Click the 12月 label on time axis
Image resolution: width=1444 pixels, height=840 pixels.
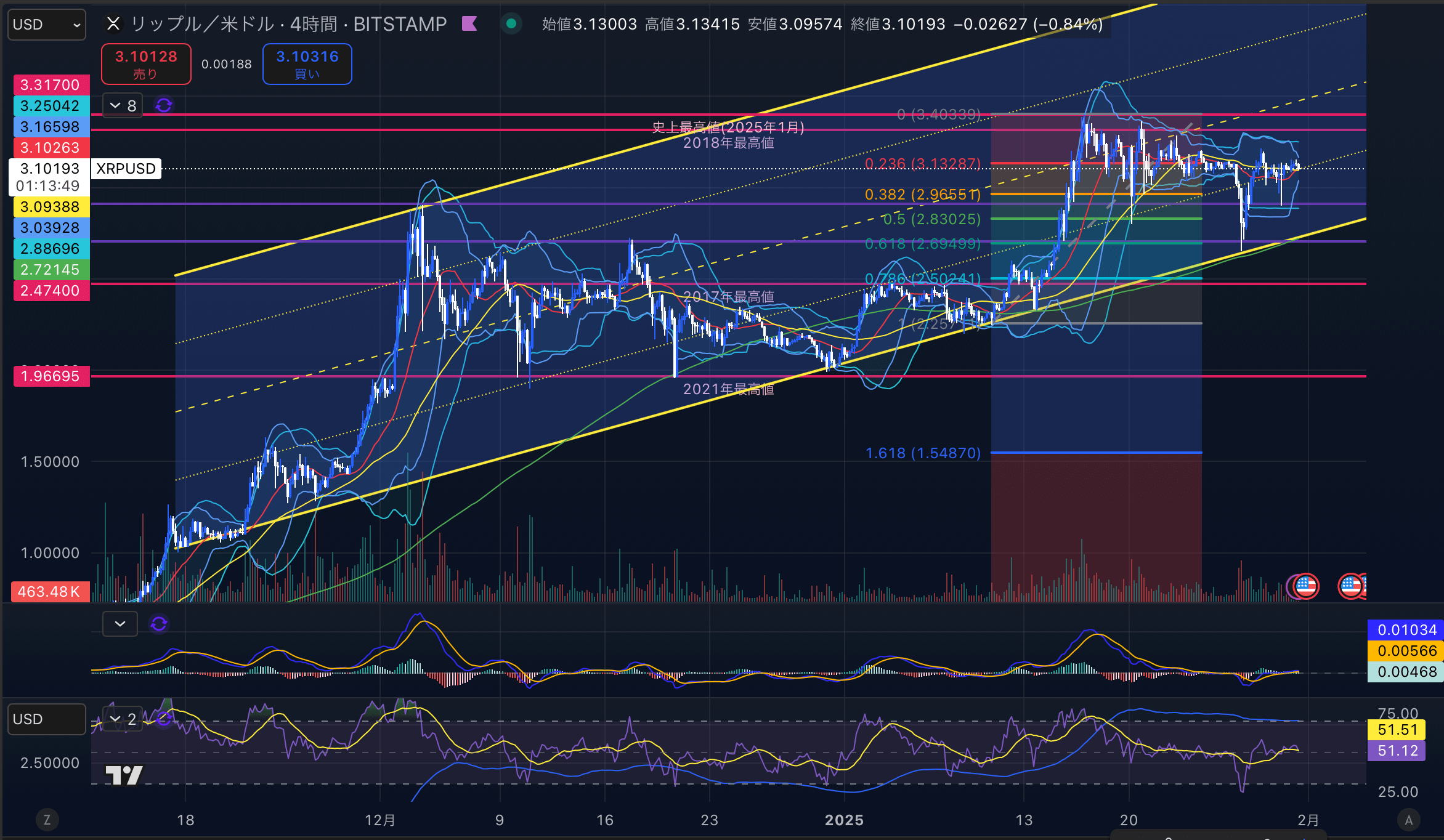[x=380, y=820]
